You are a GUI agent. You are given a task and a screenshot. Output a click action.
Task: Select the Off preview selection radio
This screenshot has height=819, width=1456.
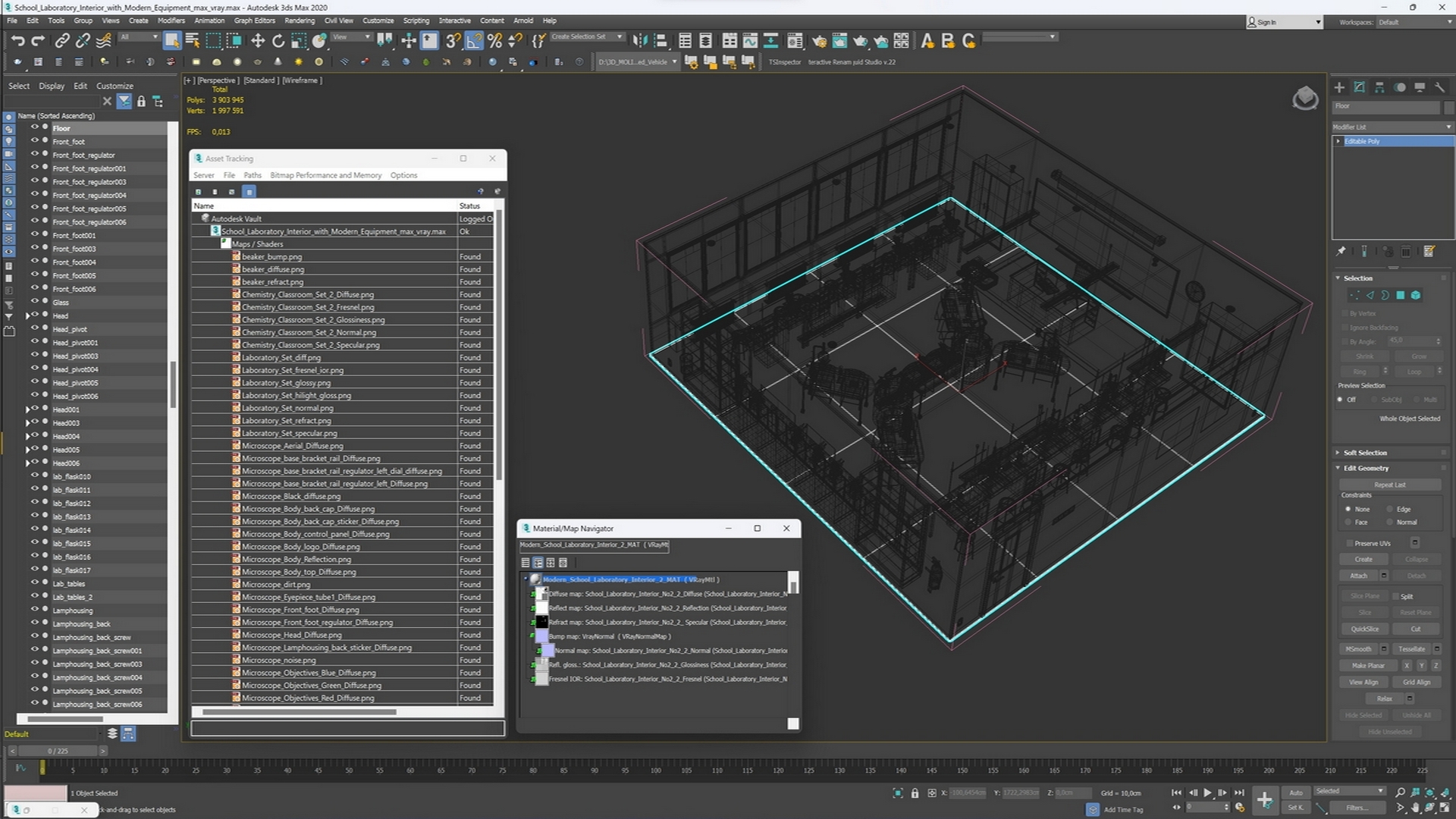[x=1340, y=400]
